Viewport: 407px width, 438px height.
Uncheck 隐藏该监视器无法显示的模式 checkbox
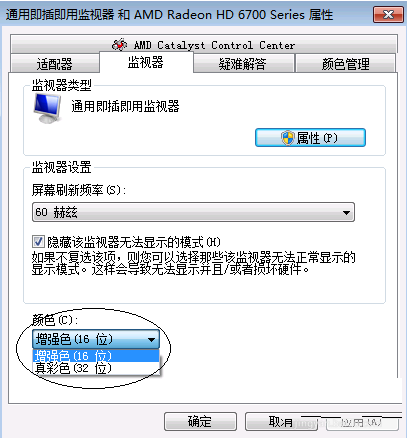pyautogui.click(x=38, y=241)
